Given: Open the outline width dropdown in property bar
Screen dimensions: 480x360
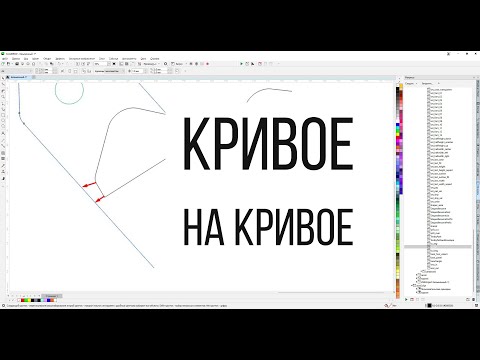Looking at the screenshot, I should [x=145, y=71].
